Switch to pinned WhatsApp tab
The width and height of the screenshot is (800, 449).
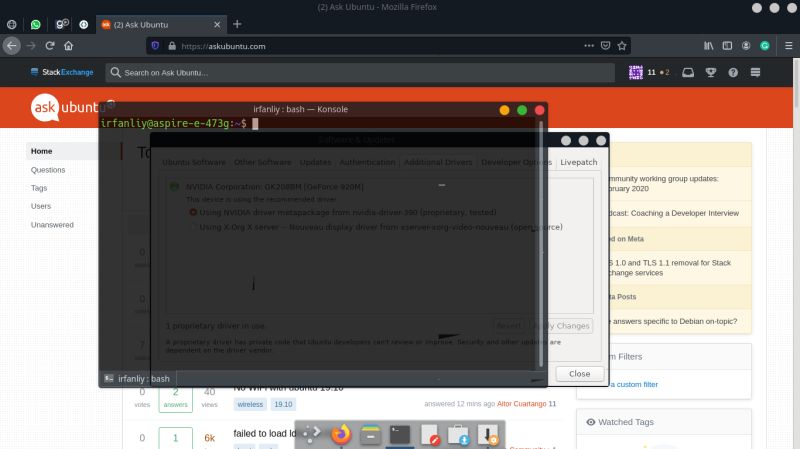35,24
